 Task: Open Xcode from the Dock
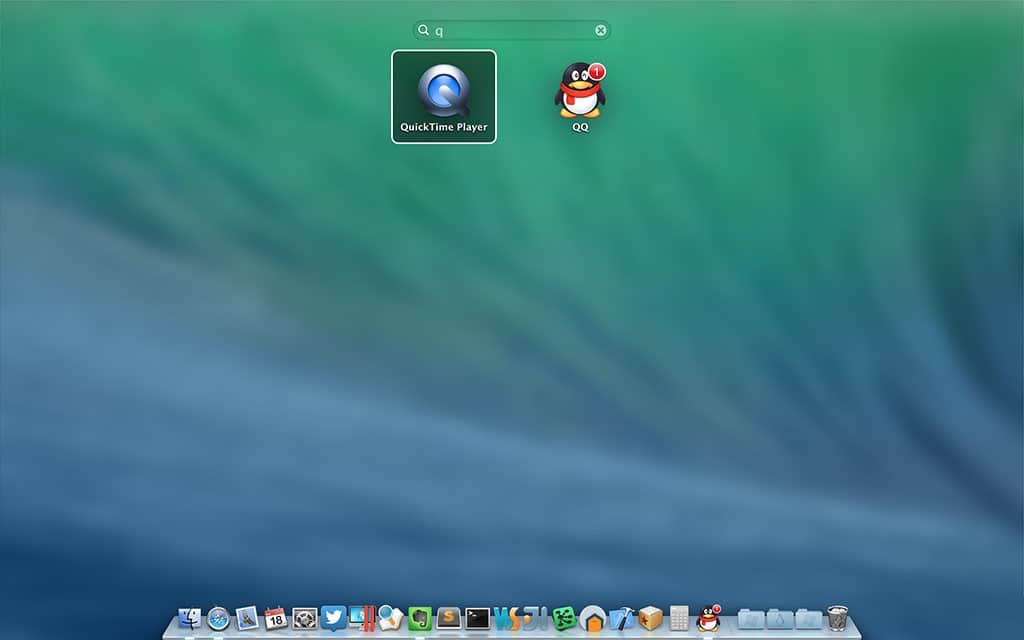click(622, 618)
